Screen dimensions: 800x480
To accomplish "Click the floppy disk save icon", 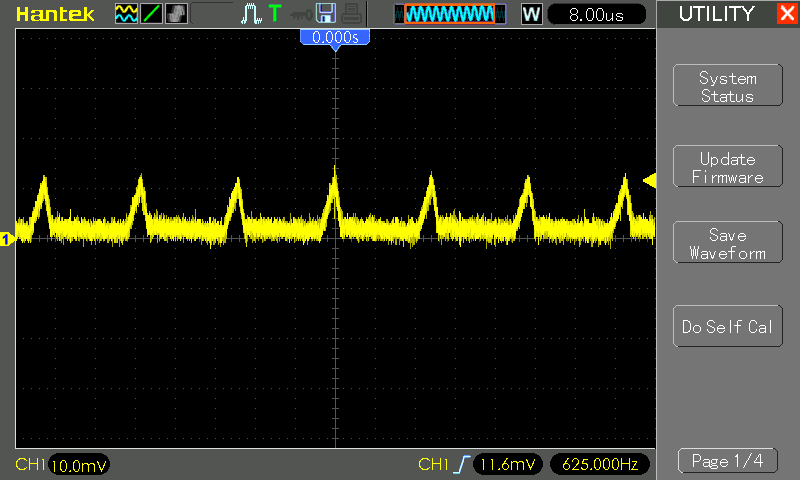I will 325,14.
